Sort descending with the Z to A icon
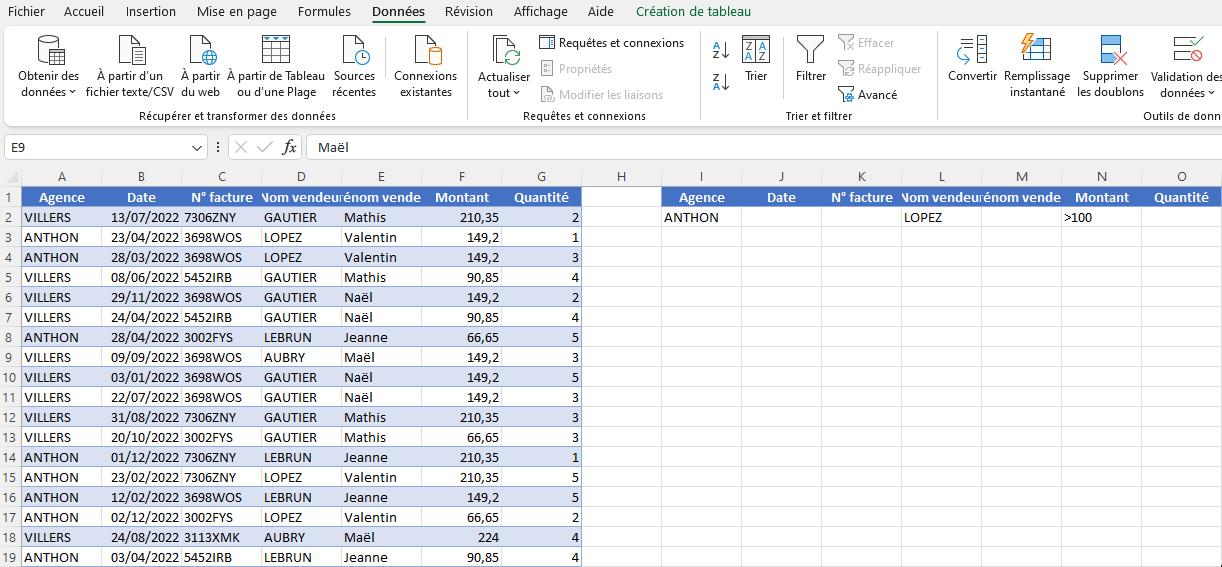1222x567 pixels. click(x=720, y=80)
